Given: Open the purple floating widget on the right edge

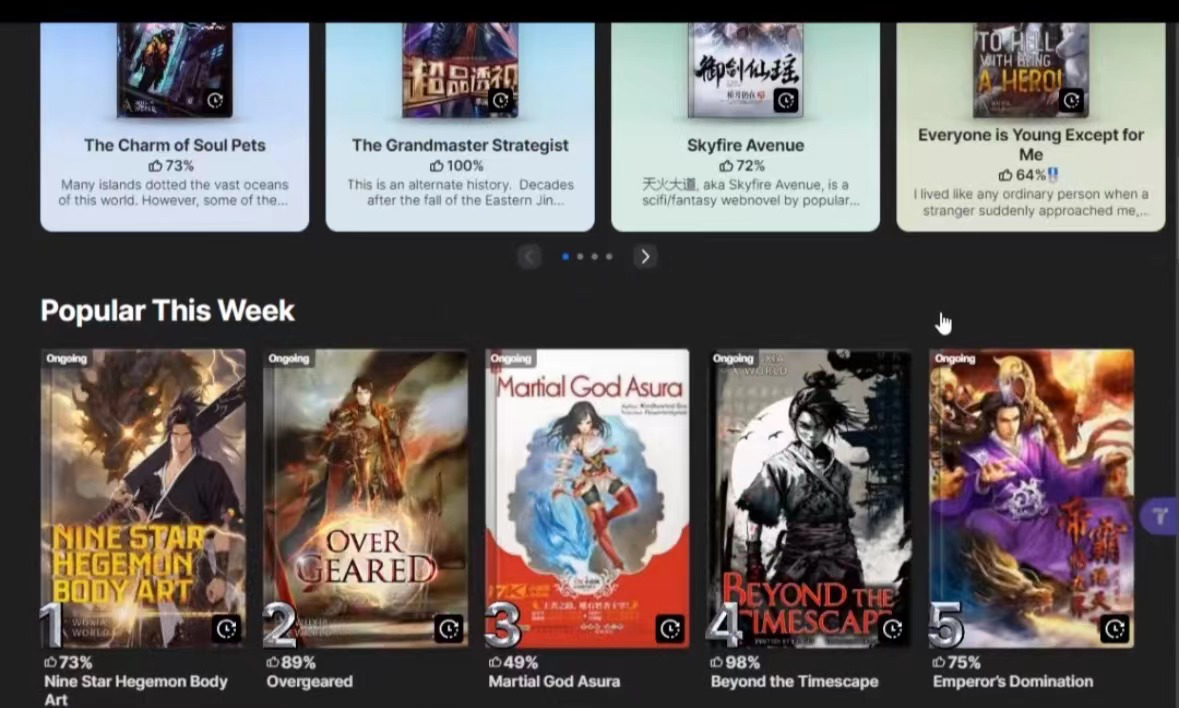Looking at the screenshot, I should click(1159, 516).
